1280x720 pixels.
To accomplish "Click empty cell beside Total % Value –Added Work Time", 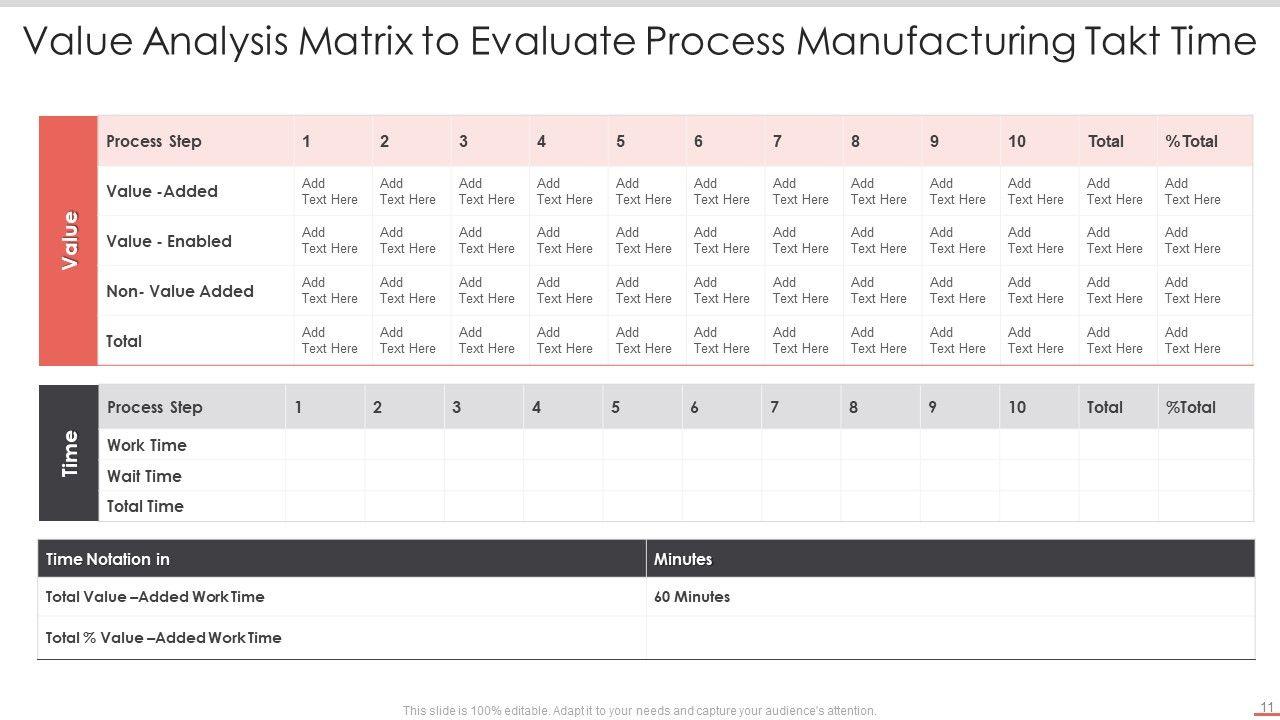I will tap(950, 638).
